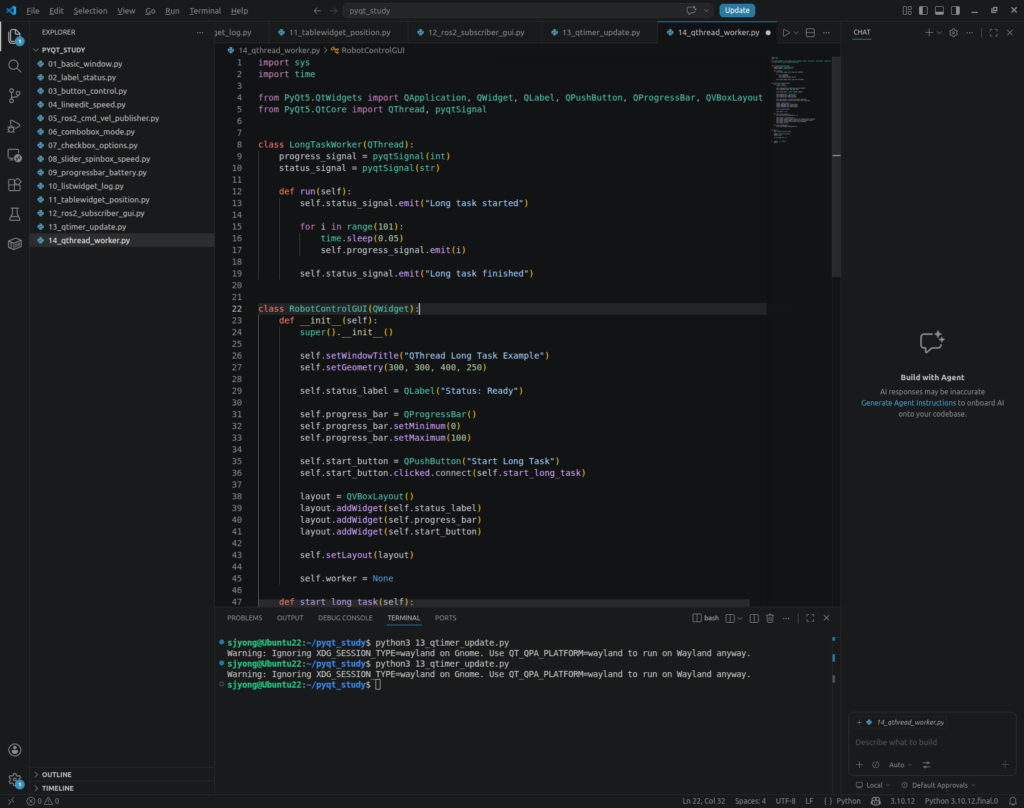The height and width of the screenshot is (808, 1024).
Task: Click the Generate Agent Instructions link
Action: pyautogui.click(x=908, y=403)
